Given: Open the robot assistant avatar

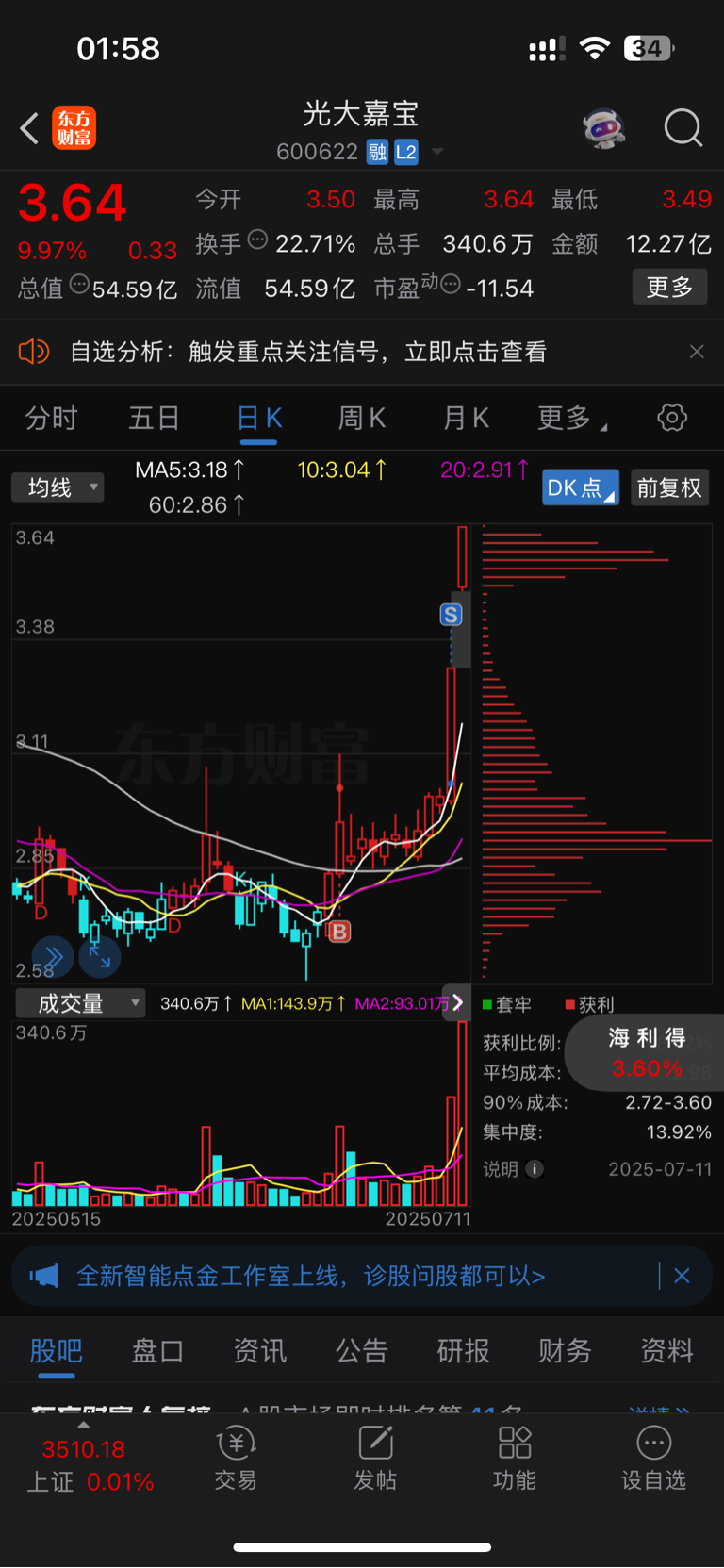Looking at the screenshot, I should (x=604, y=128).
